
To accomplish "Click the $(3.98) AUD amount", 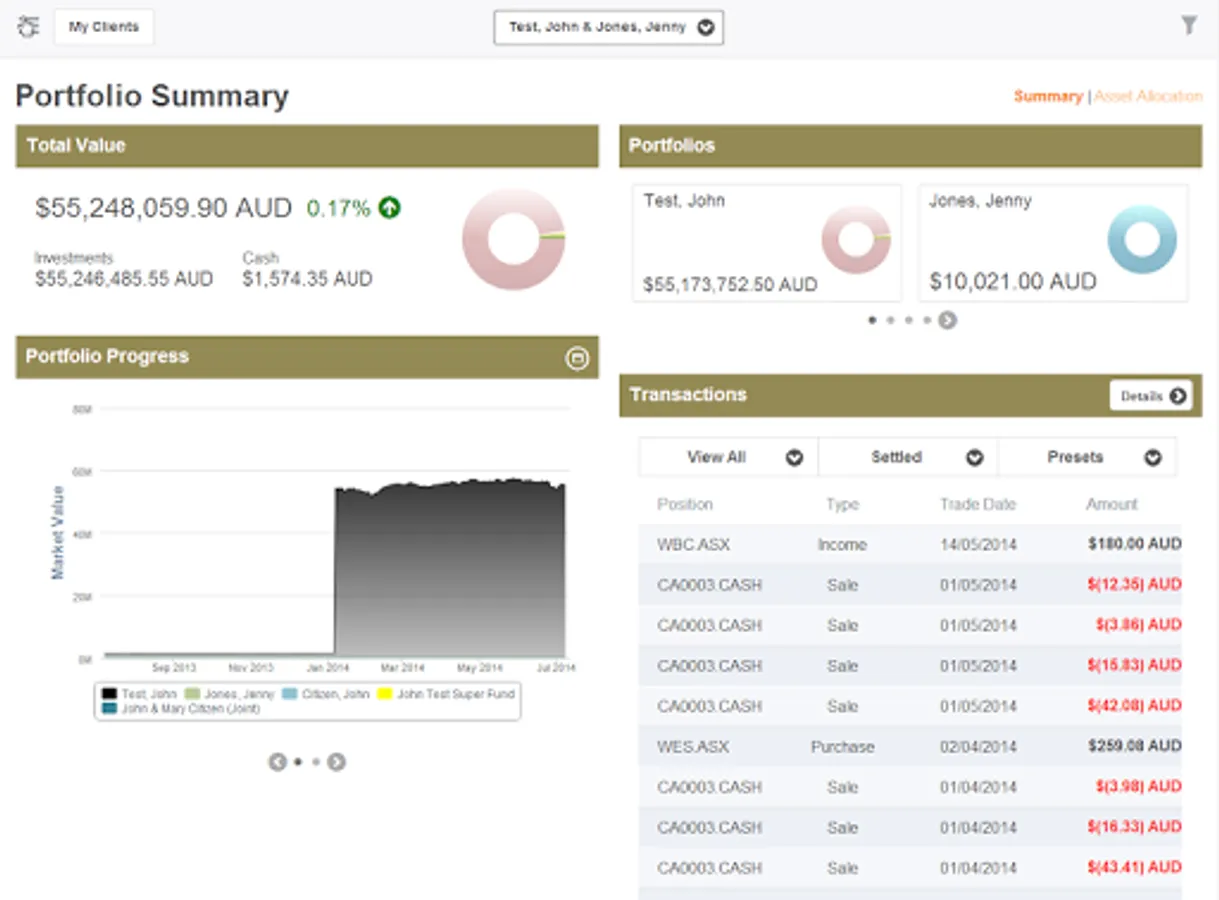I will 1138,787.
